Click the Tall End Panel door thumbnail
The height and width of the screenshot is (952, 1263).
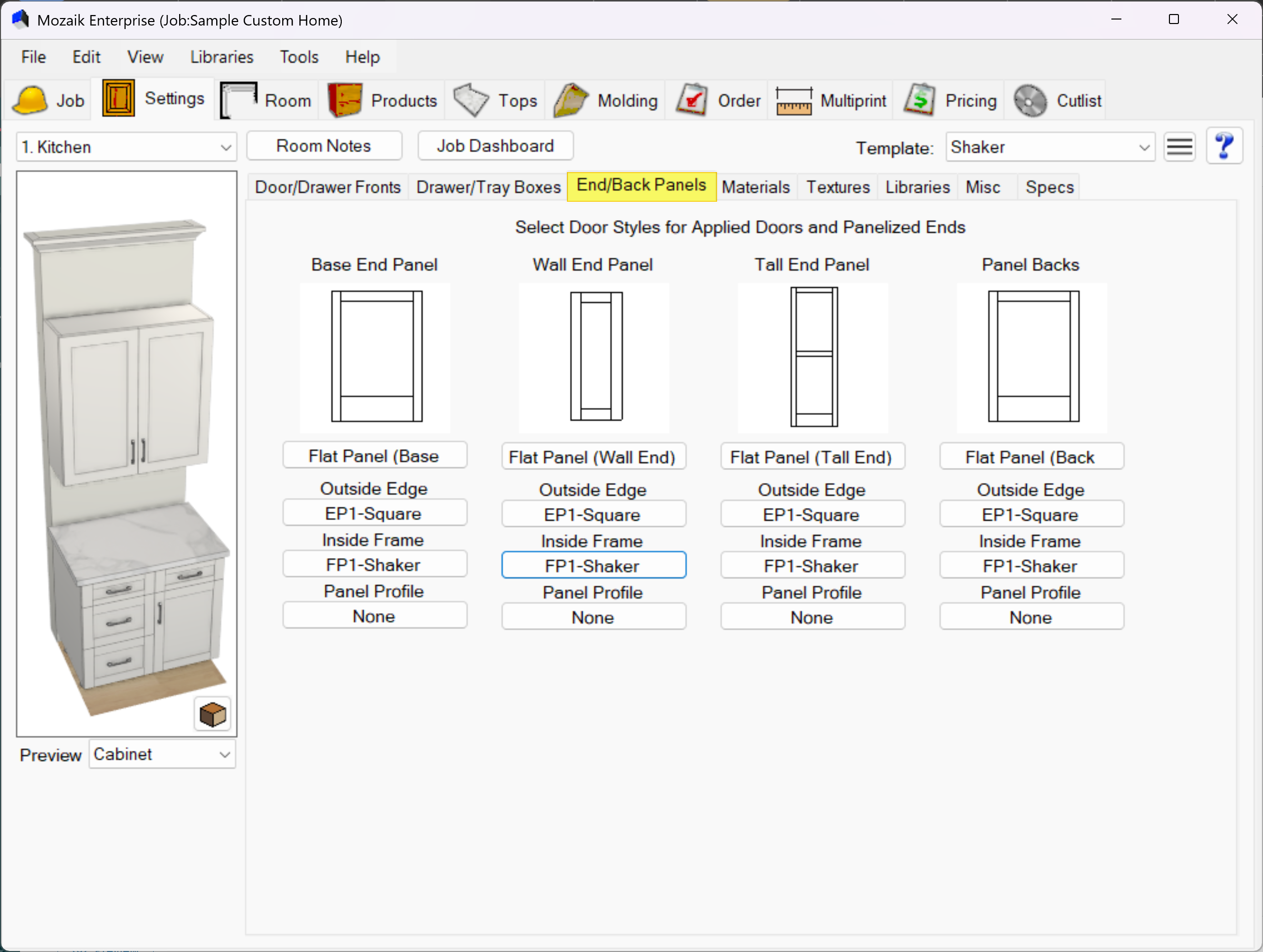tap(813, 357)
